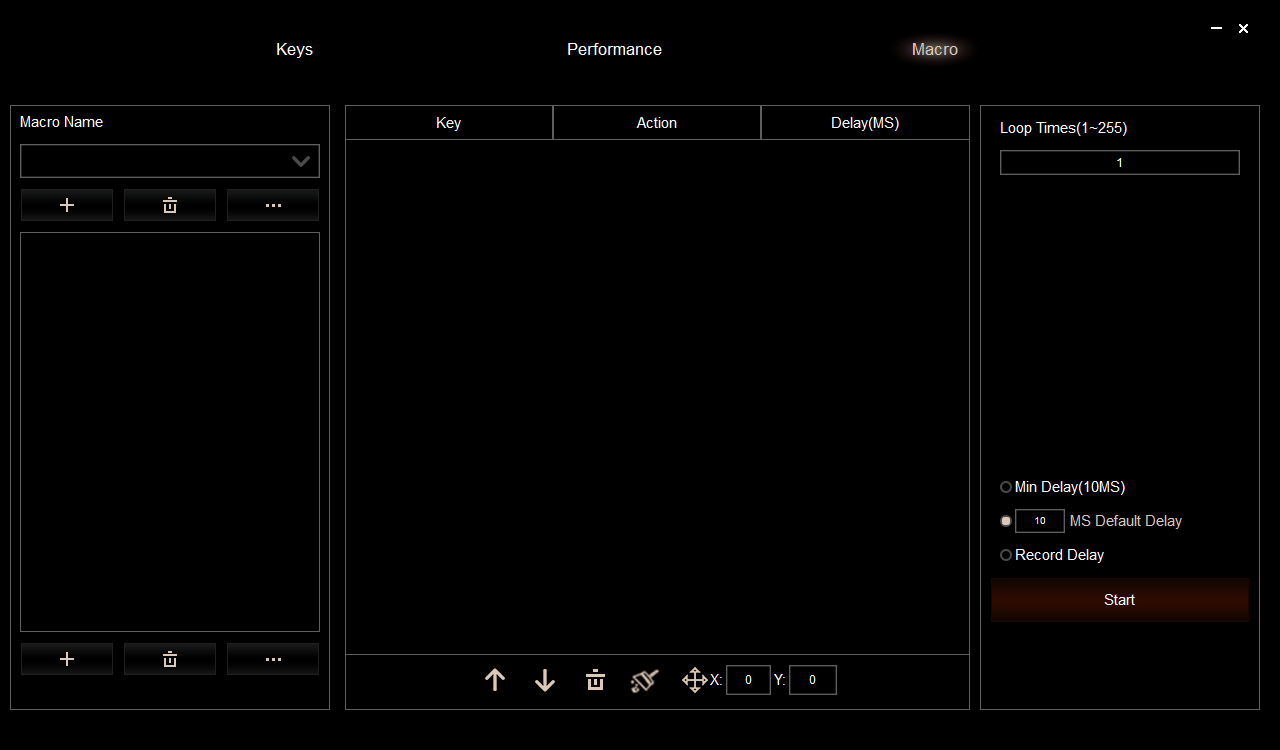1280x750 pixels.
Task: Focus the X coordinate input field
Action: 748,680
